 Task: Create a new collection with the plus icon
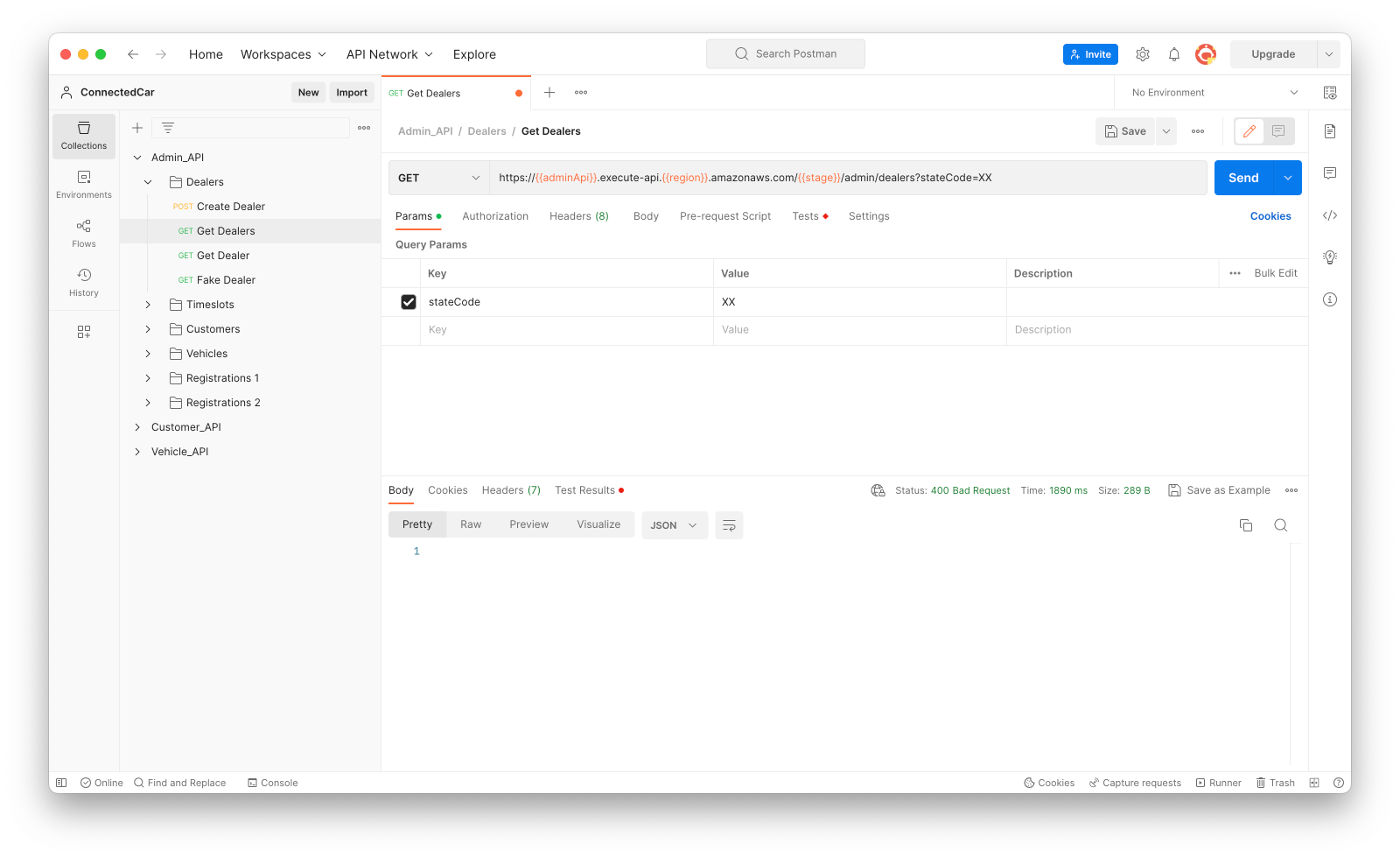(x=137, y=128)
